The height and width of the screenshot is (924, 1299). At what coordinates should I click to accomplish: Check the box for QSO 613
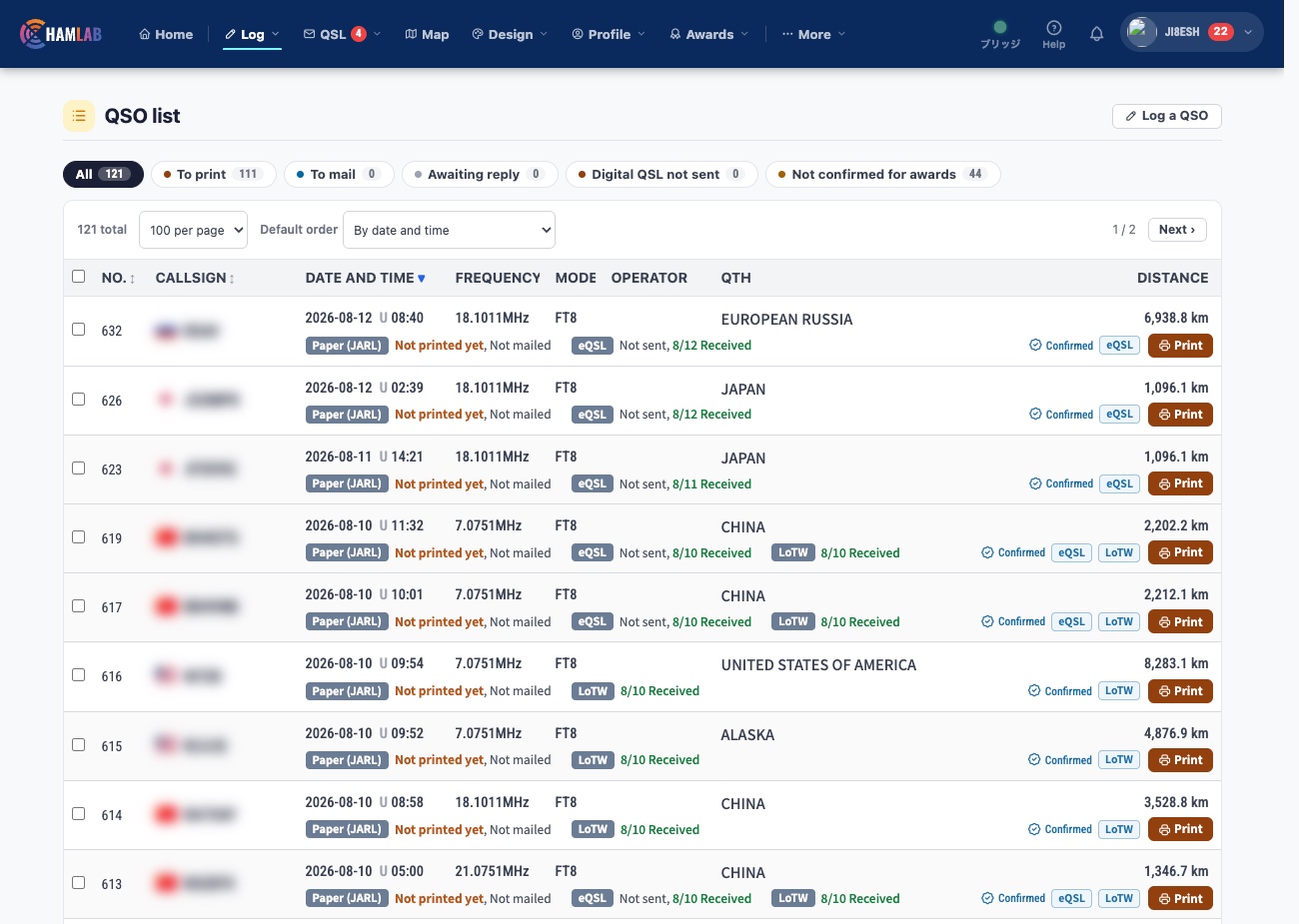click(x=79, y=882)
